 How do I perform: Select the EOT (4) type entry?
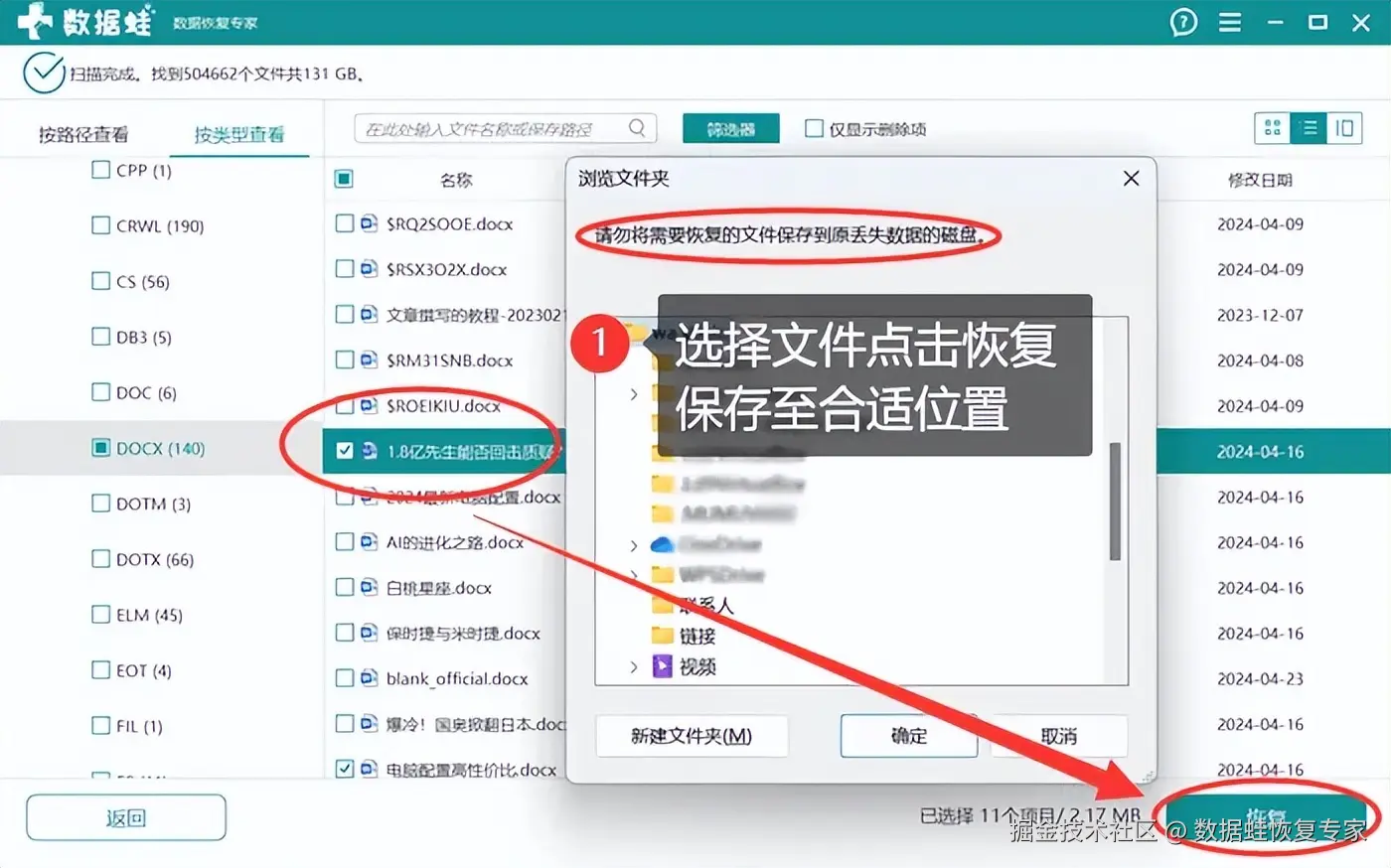coord(144,670)
